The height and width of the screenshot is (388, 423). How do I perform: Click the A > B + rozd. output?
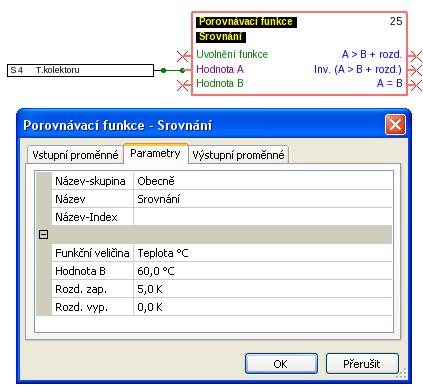pyautogui.click(x=372, y=54)
